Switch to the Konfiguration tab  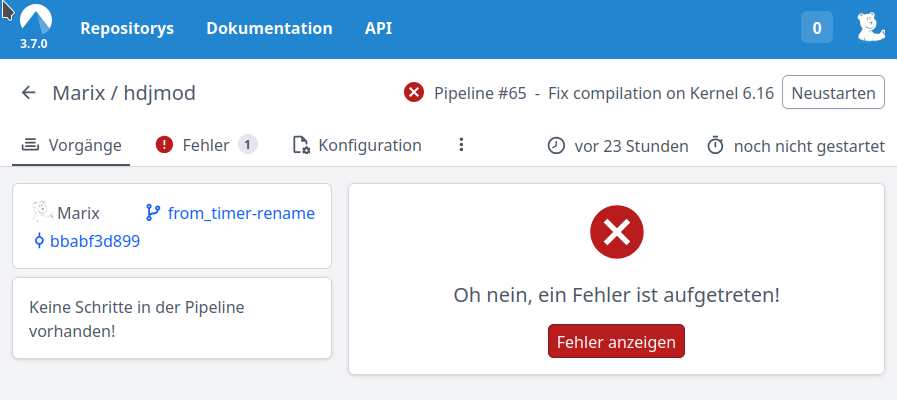pos(357,145)
